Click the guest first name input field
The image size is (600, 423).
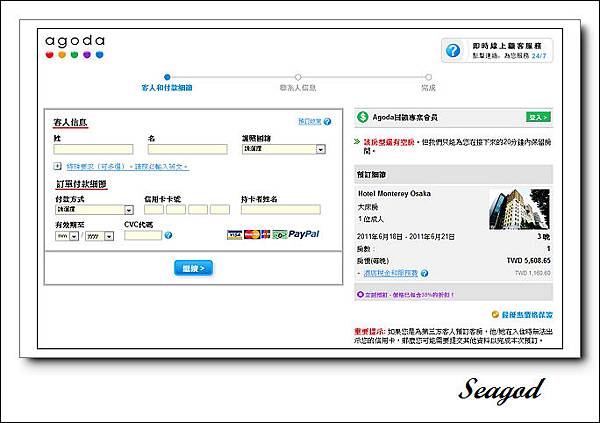click(x=188, y=149)
